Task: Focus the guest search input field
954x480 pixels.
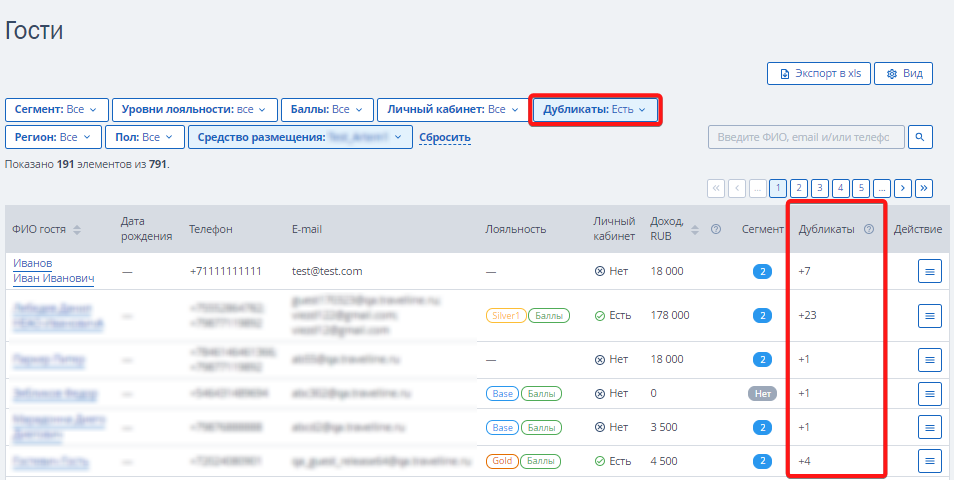Action: 806,137
